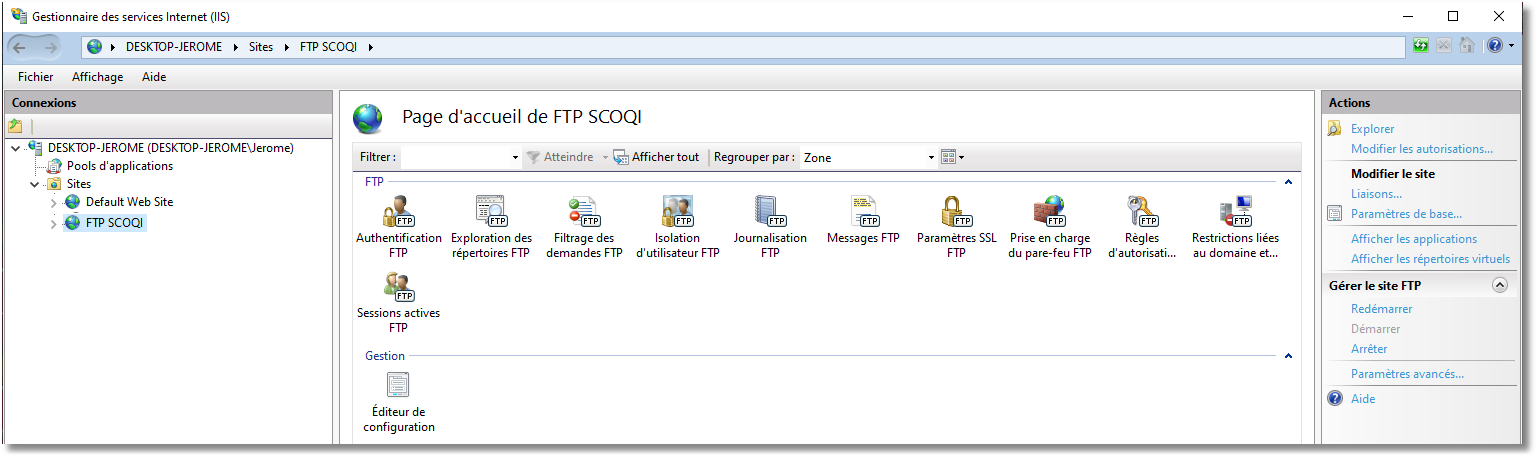Expand the FTP SCOQI tree node
Screen dimensions: 1537x458
pyautogui.click(x=54, y=223)
